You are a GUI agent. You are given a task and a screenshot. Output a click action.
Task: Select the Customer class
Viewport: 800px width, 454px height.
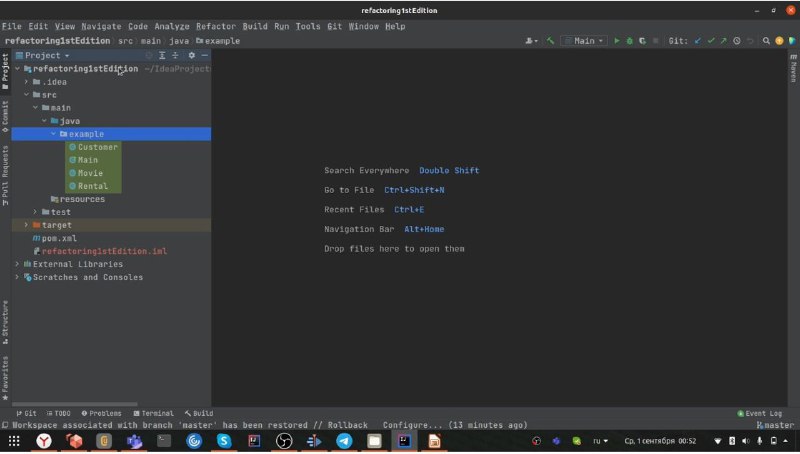(x=93, y=147)
